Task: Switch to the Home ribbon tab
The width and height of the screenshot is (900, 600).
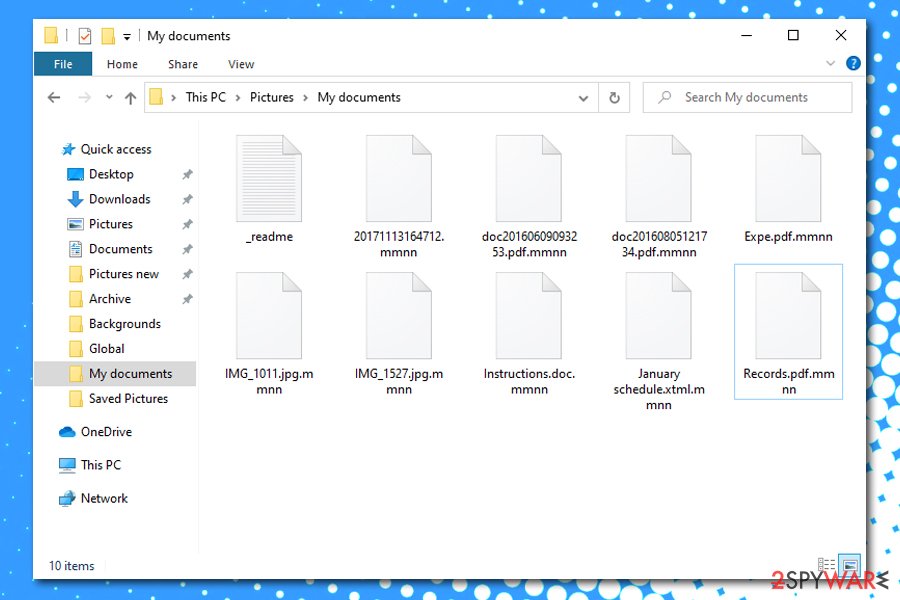Action: [122, 64]
